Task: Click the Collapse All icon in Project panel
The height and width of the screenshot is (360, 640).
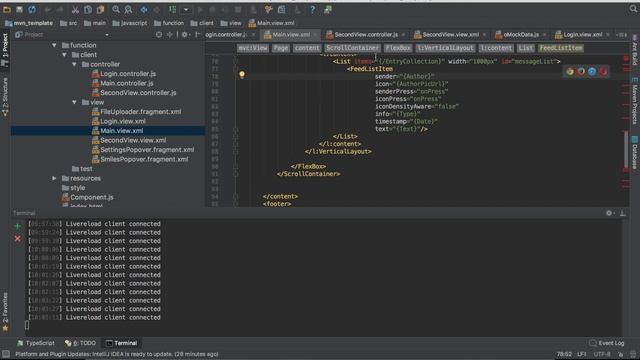Action: point(170,35)
